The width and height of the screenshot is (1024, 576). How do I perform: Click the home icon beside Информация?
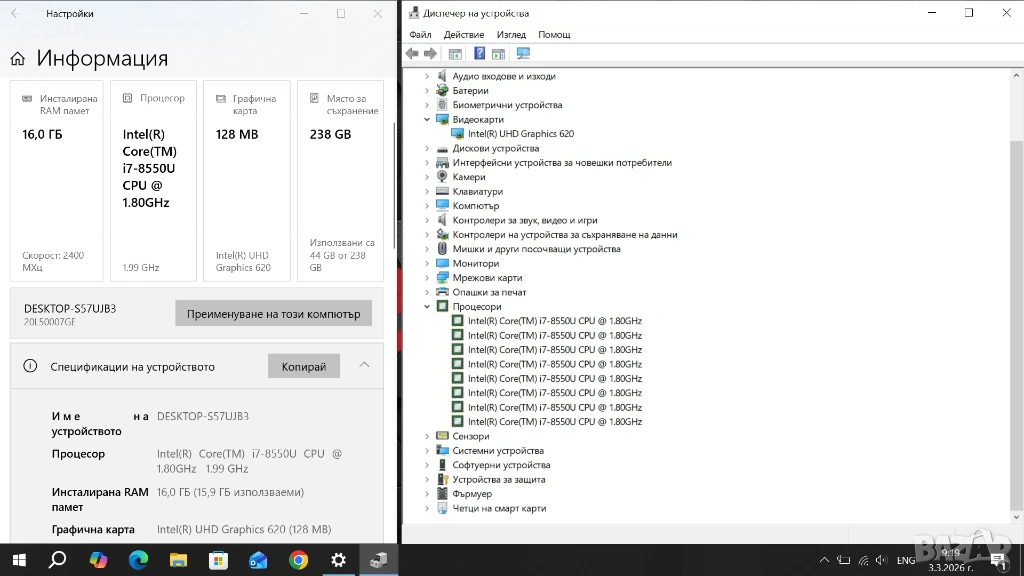point(17,59)
